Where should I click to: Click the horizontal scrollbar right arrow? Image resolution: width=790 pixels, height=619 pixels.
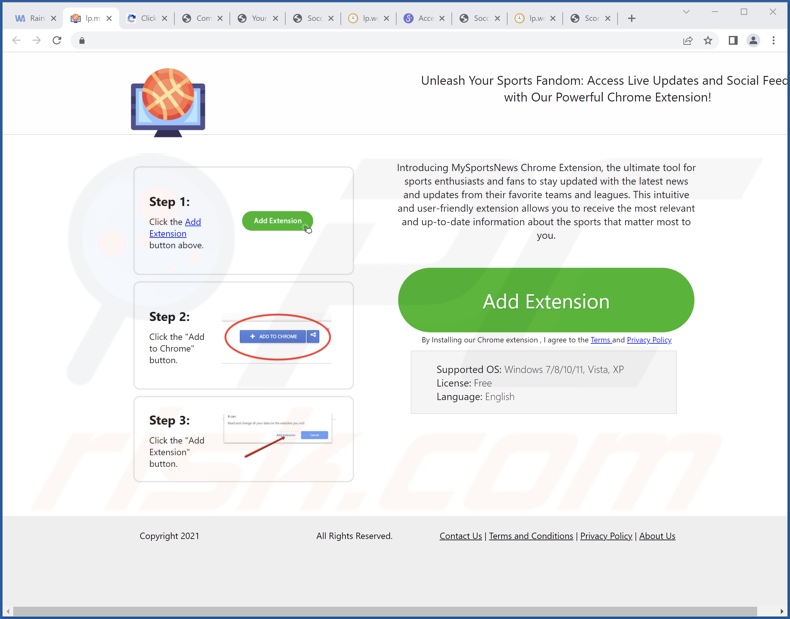point(782,611)
